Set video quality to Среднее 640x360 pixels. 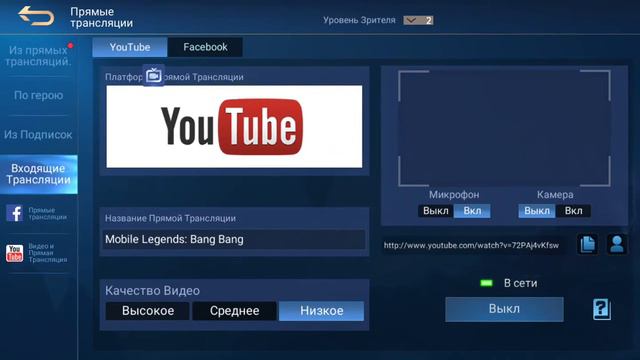tap(234, 311)
